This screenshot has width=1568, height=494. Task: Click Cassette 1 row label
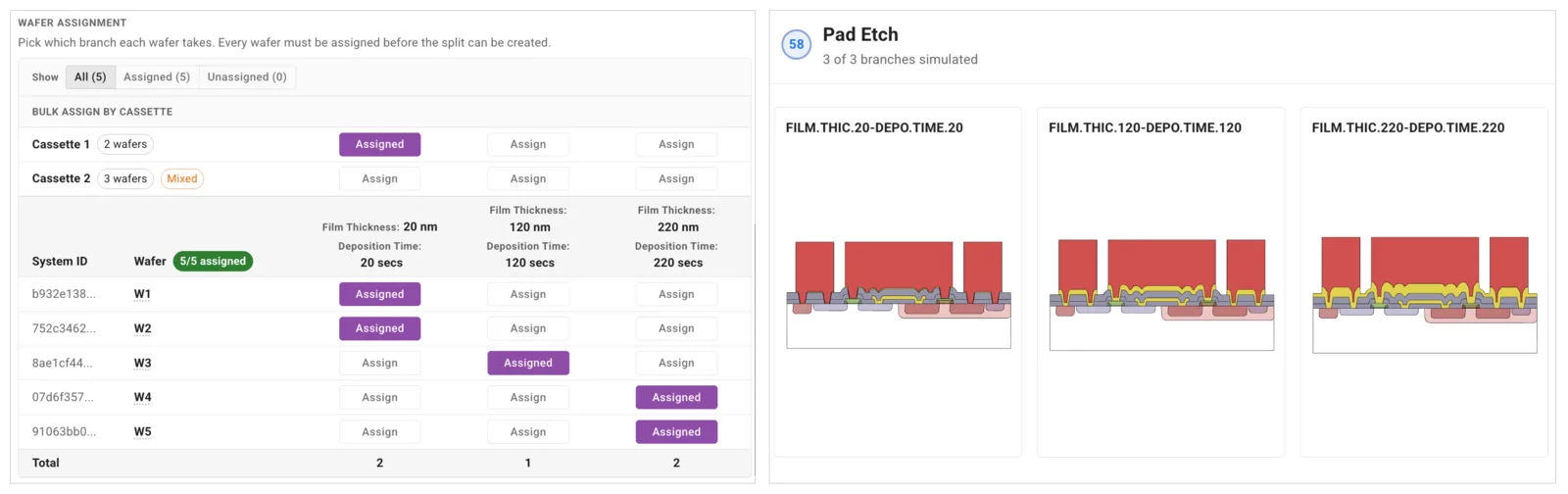tap(61, 144)
